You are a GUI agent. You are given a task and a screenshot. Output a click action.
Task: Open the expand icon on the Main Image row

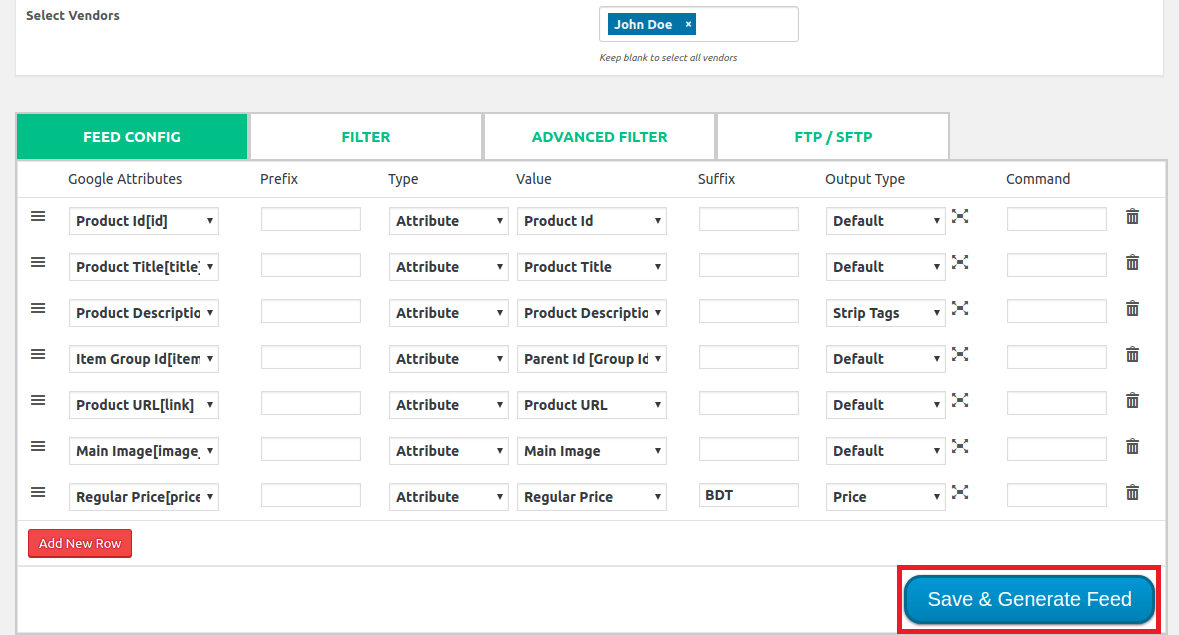[961, 446]
